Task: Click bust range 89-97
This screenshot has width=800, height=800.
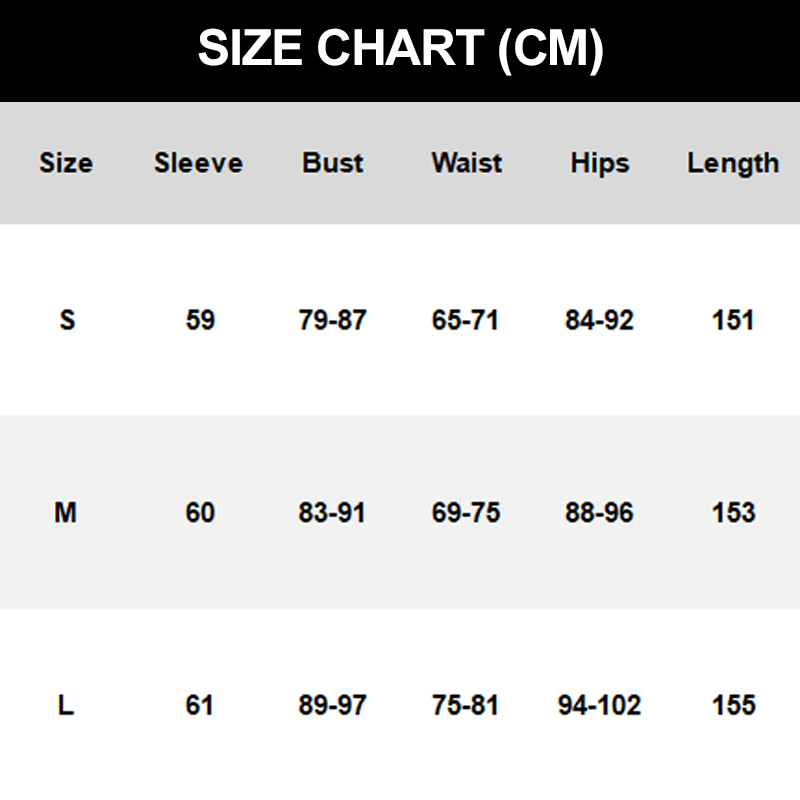Action: [333, 705]
